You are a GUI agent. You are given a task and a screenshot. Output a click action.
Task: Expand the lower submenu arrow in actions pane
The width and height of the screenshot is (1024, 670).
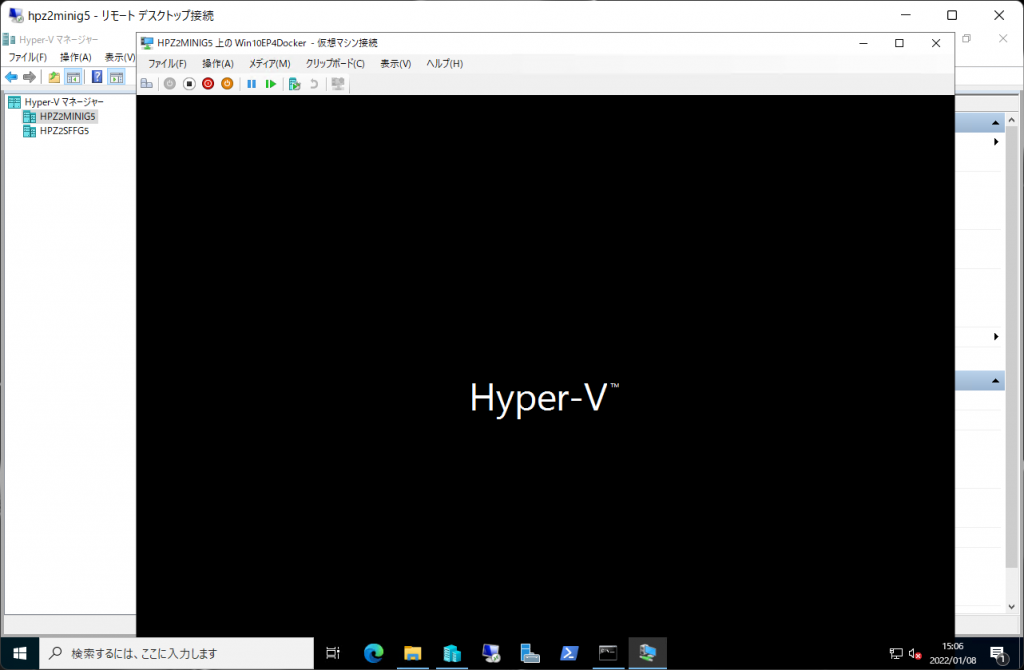point(996,336)
